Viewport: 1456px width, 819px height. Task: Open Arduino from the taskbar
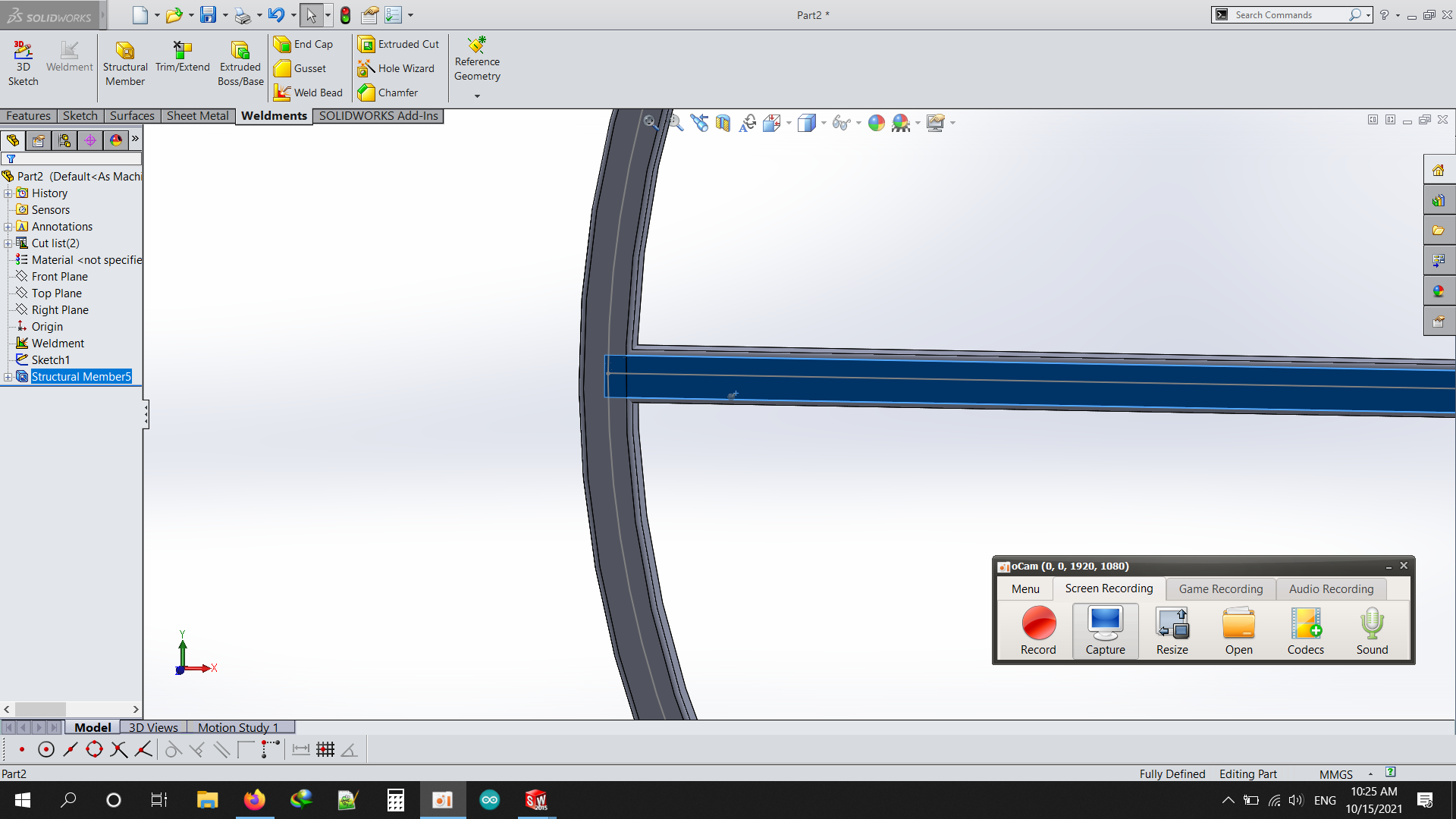tap(489, 800)
